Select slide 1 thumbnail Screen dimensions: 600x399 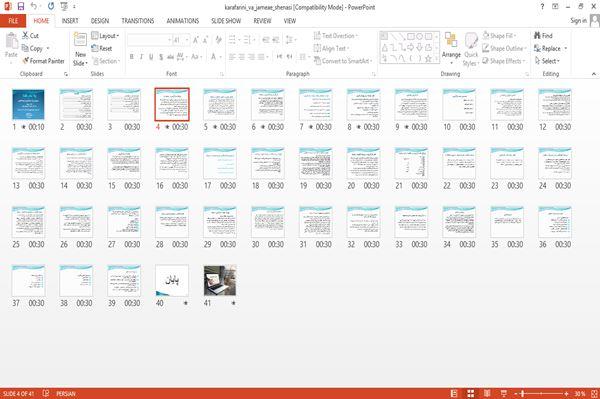(28, 104)
